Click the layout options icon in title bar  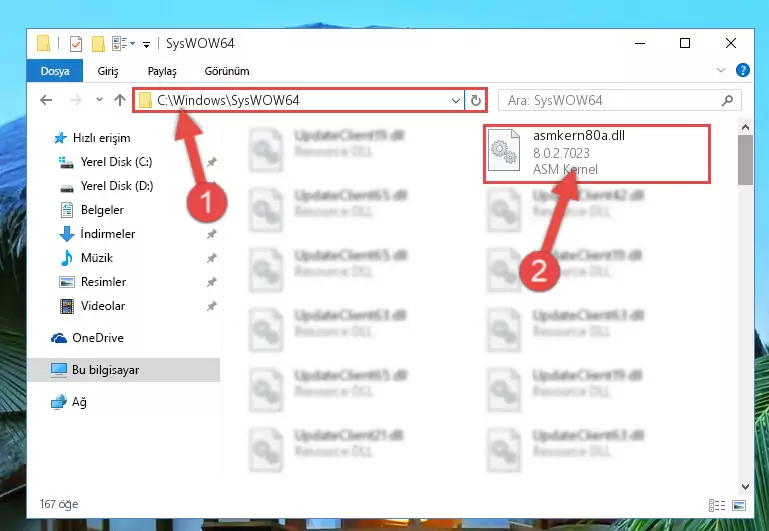[120, 44]
